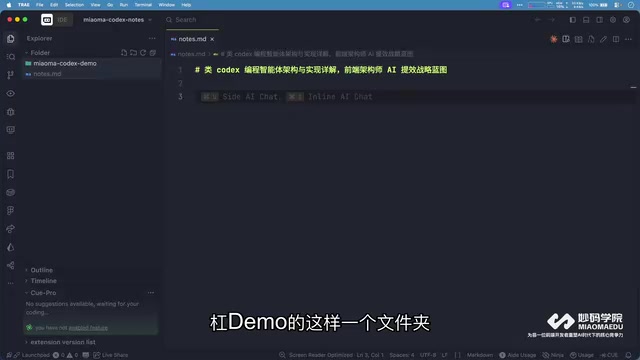This screenshot has width=640, height=360.
Task: Toggle bottom panel visibility
Action: click(586, 20)
